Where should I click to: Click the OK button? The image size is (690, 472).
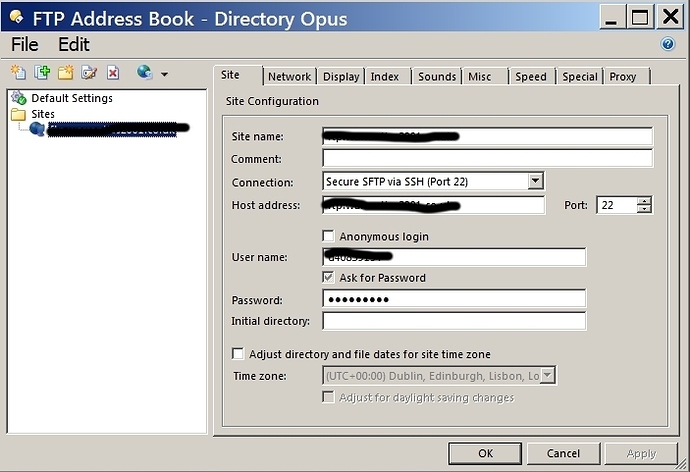coord(485,453)
